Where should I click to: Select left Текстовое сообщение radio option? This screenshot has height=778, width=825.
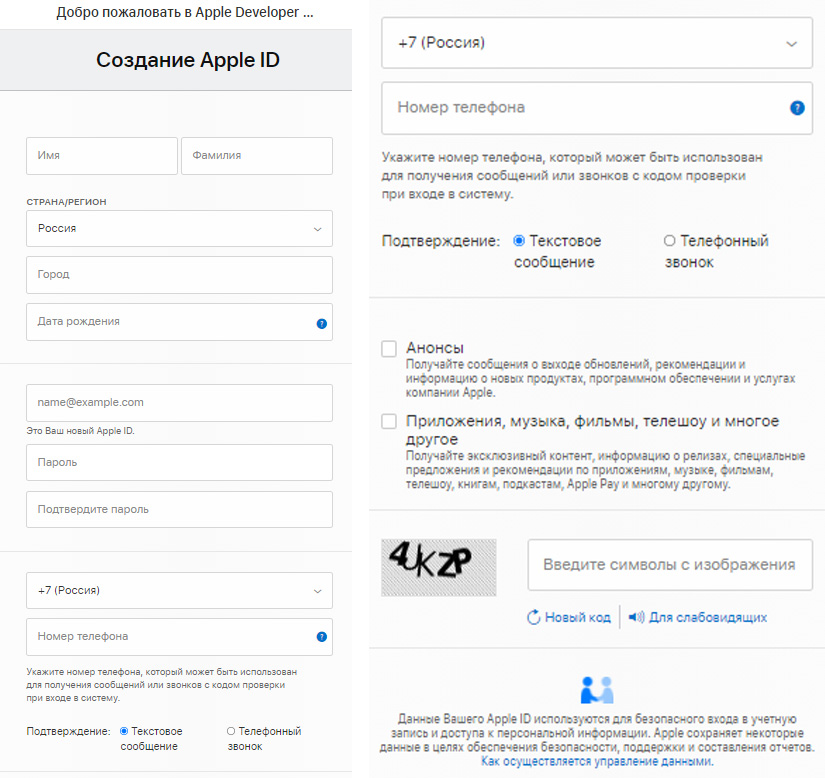click(x=124, y=731)
